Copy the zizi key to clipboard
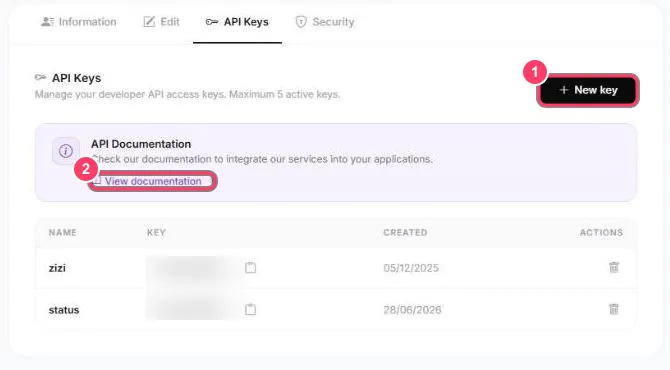This screenshot has height=370, width=670. point(250,268)
